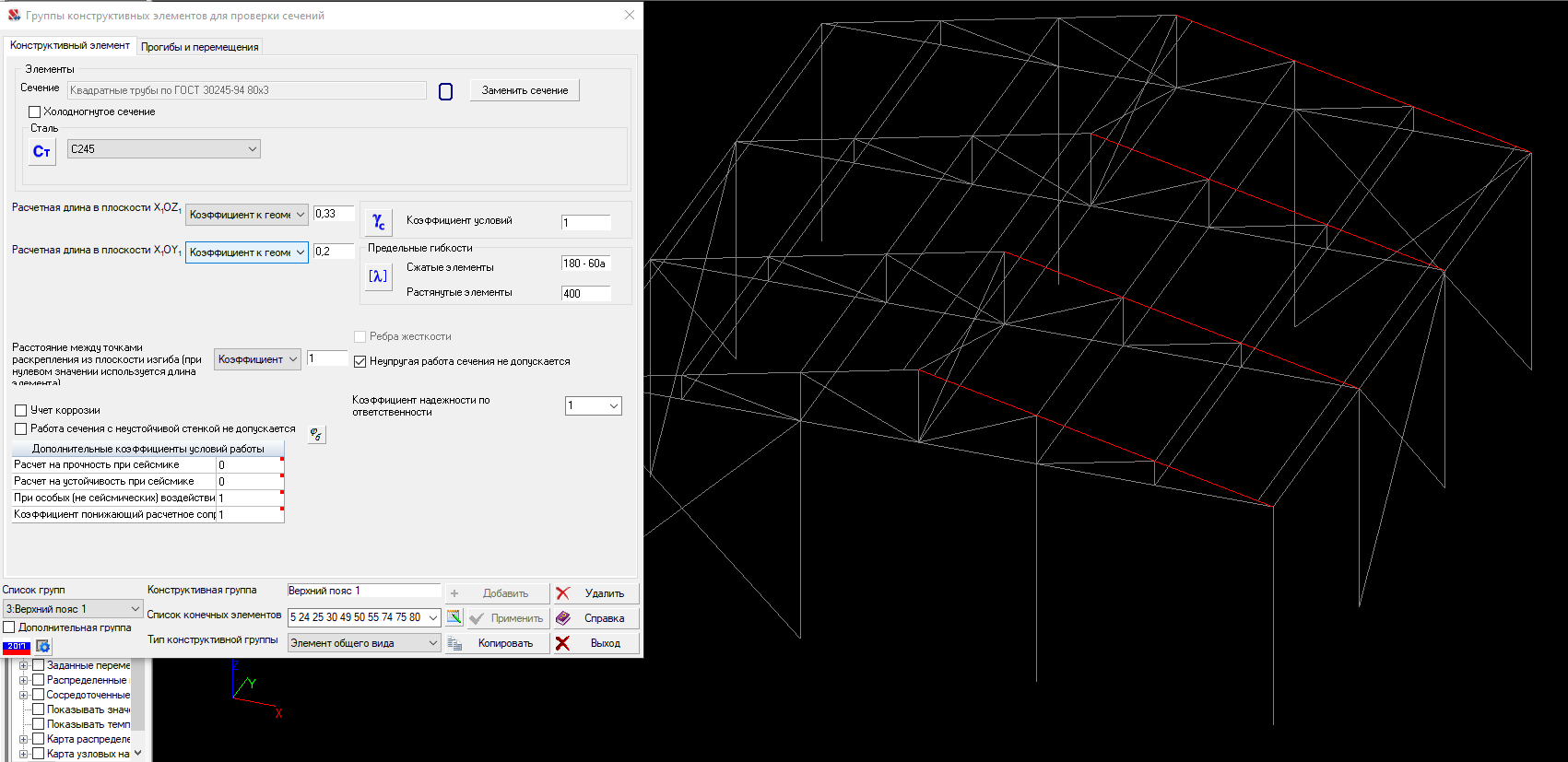Click the Справка help button

pos(595,618)
